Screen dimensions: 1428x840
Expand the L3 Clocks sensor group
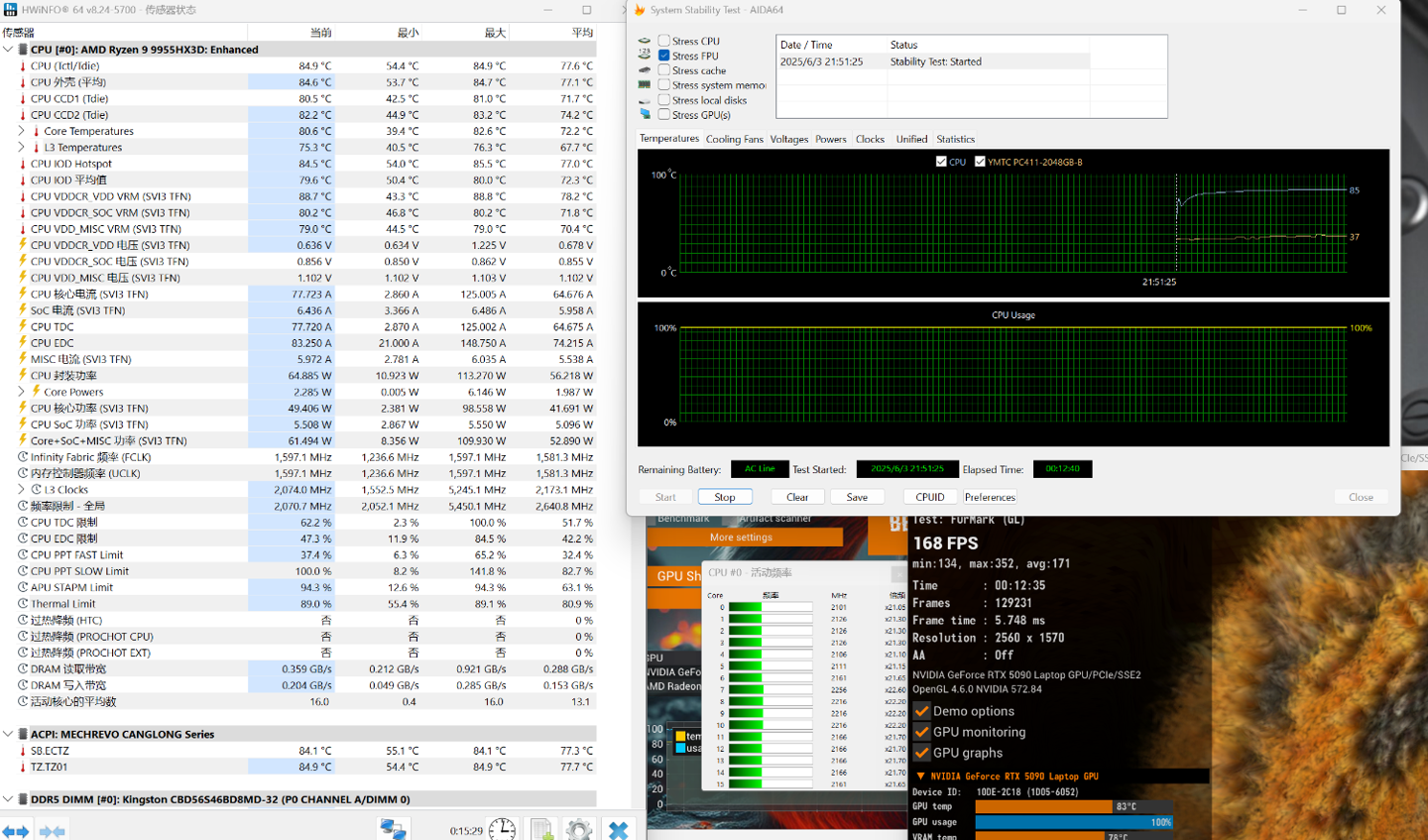pyautogui.click(x=21, y=490)
